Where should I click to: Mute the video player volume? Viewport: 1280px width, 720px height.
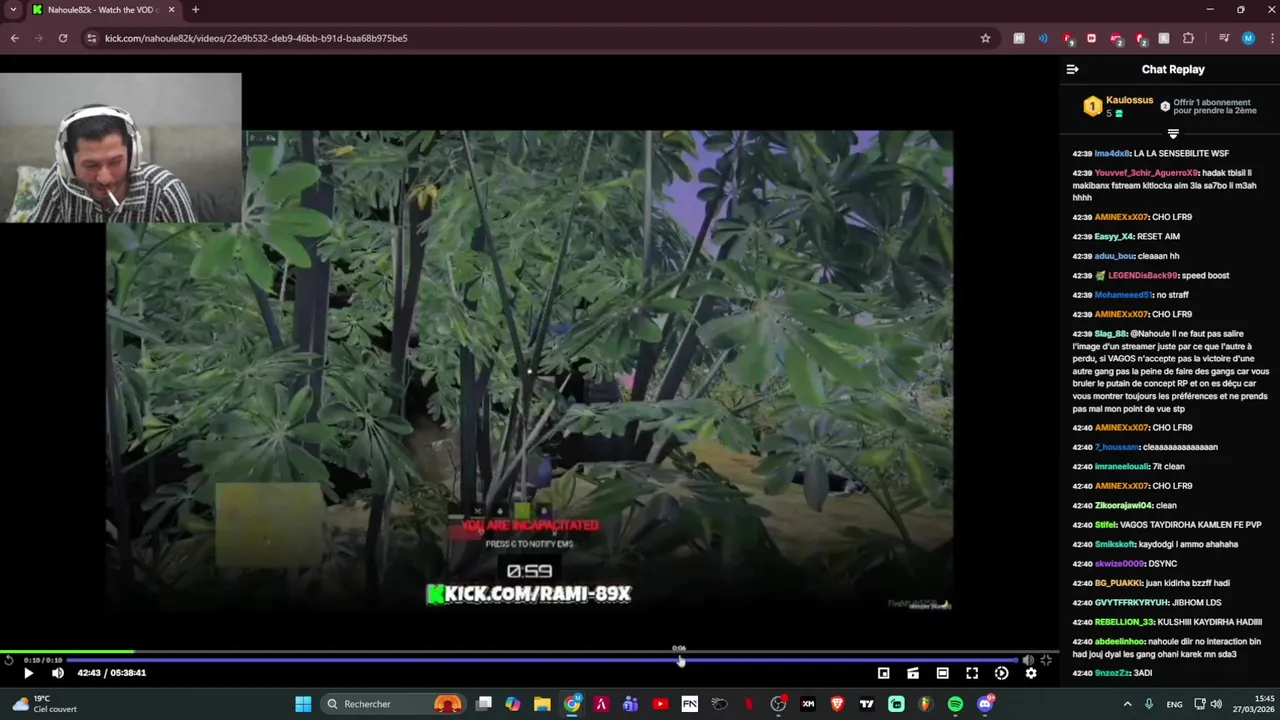(x=58, y=673)
